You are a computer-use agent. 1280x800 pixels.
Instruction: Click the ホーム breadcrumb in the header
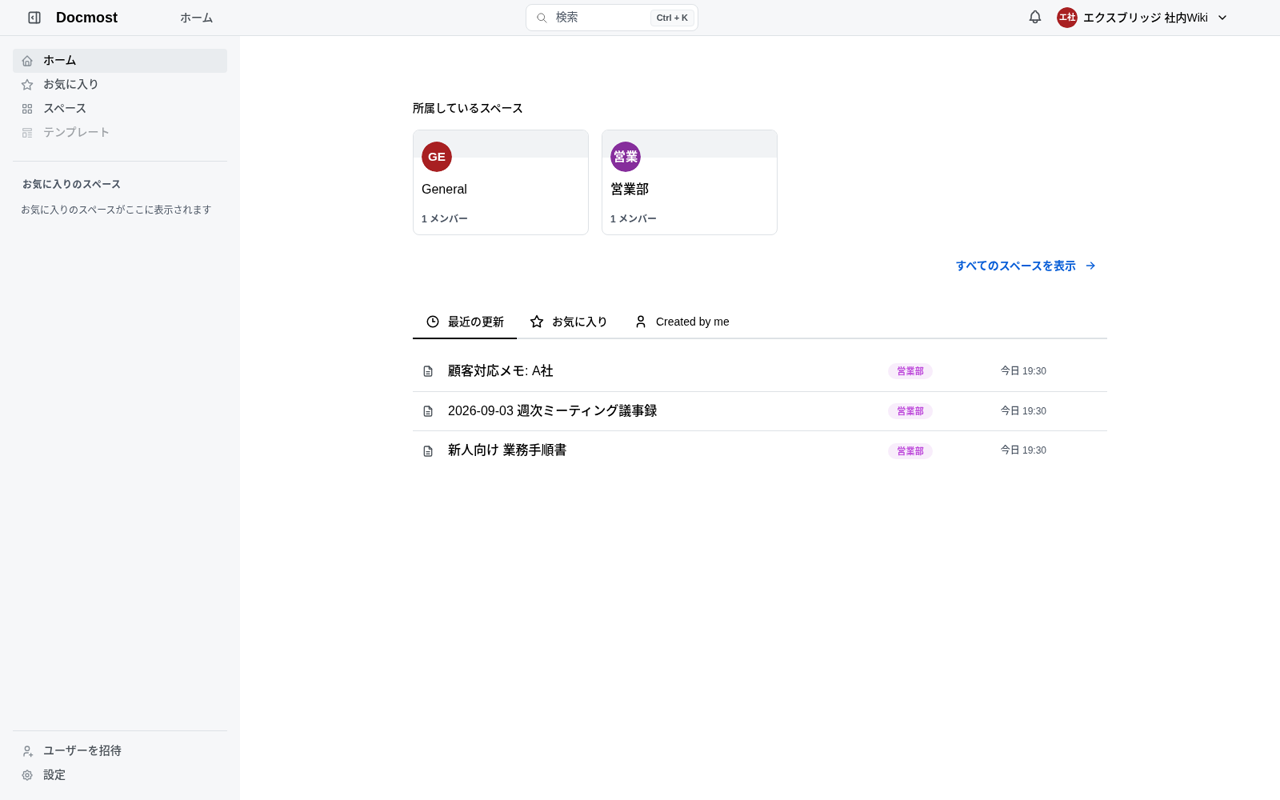[196, 18]
